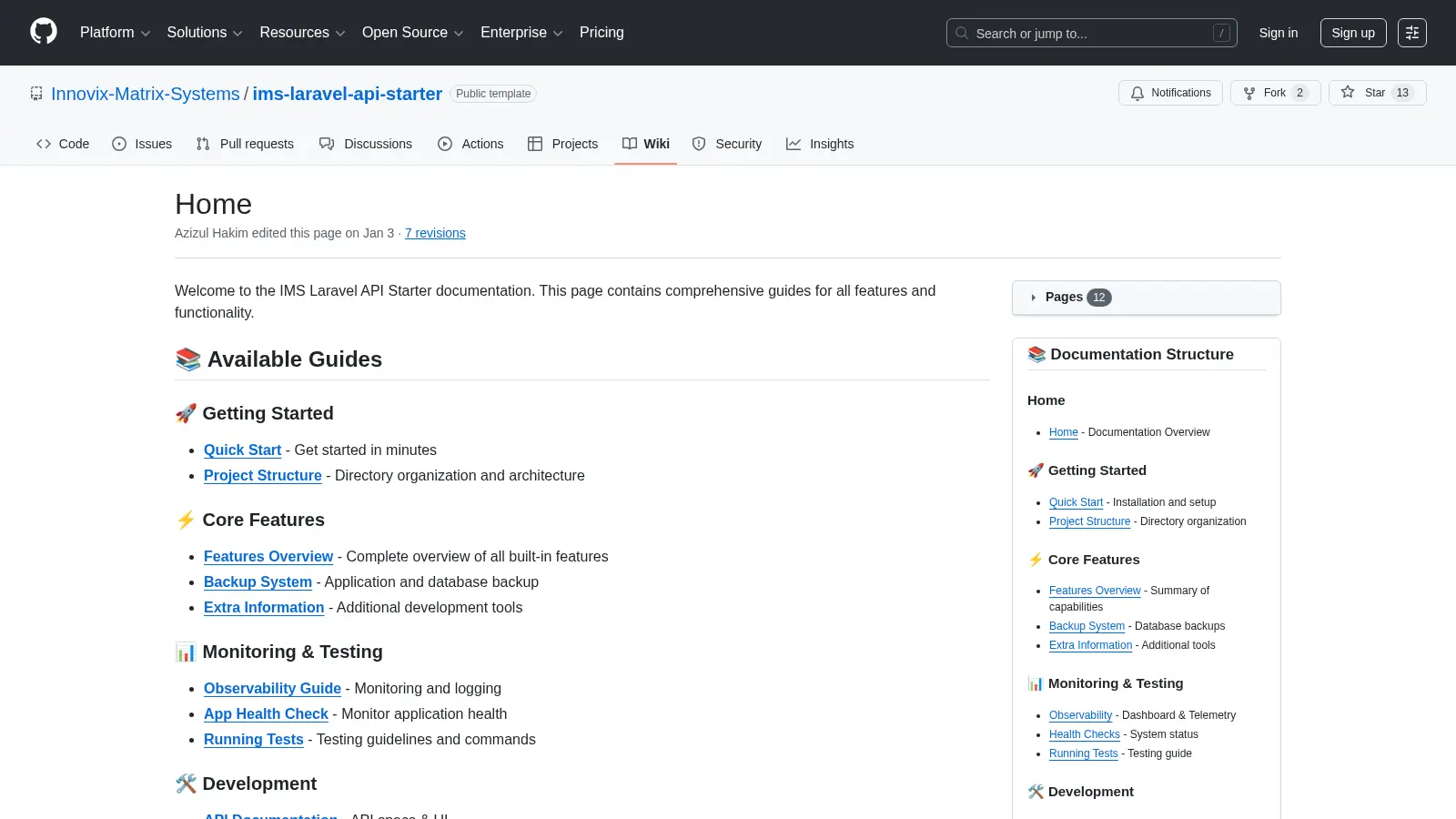Viewport: 1456px width, 819px height.
Task: Star the repository button
Action: [x=1378, y=93]
